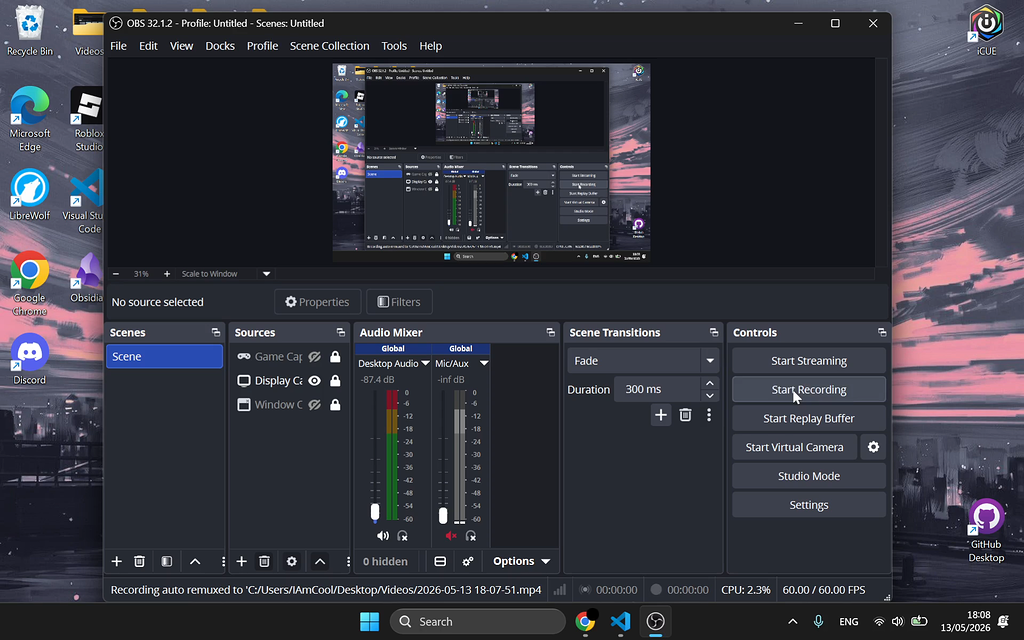Adjust Mic/Aux volume fader
The image size is (1024, 640).
(443, 515)
